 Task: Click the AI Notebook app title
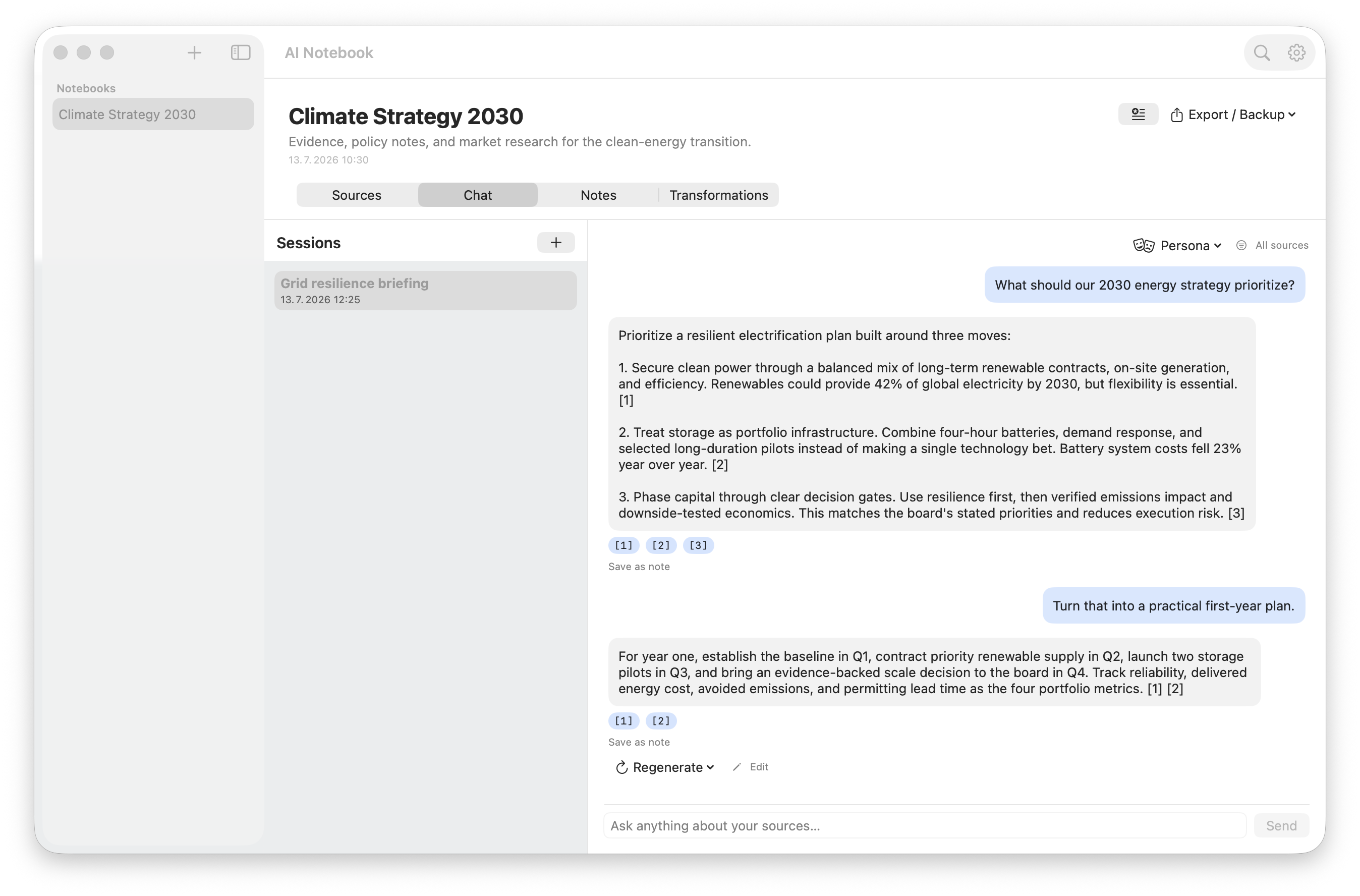329,52
